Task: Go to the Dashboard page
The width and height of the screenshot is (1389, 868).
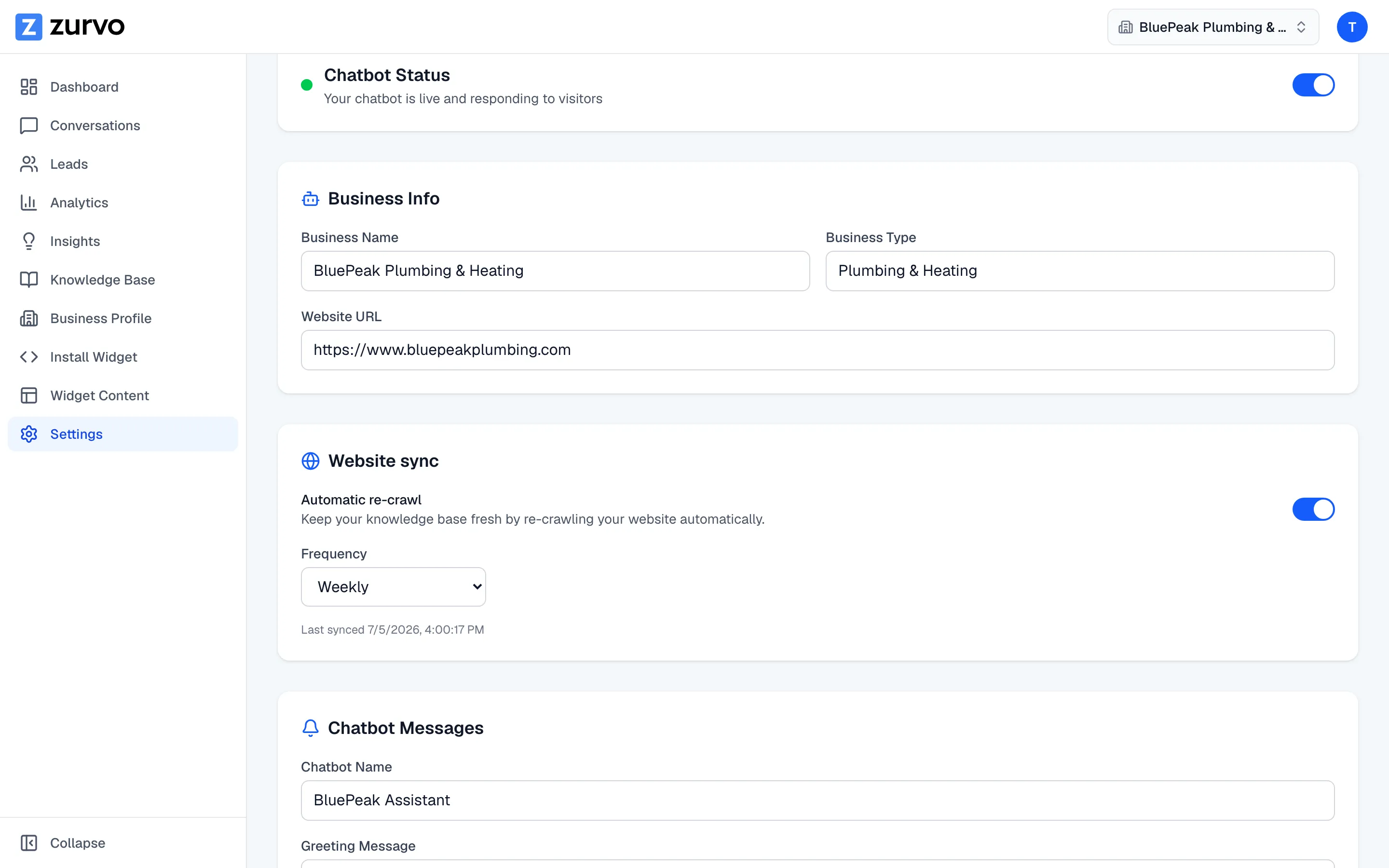Action: pos(123,87)
